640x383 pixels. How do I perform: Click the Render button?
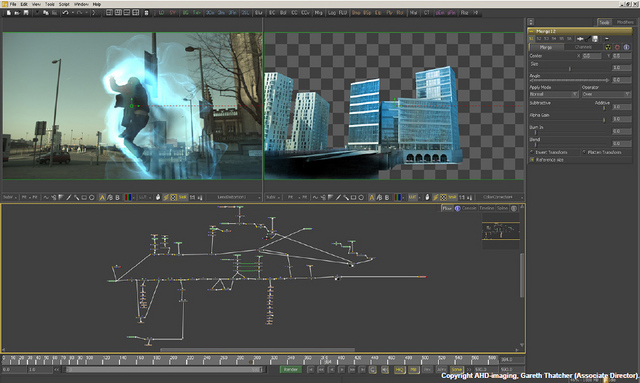[291, 370]
